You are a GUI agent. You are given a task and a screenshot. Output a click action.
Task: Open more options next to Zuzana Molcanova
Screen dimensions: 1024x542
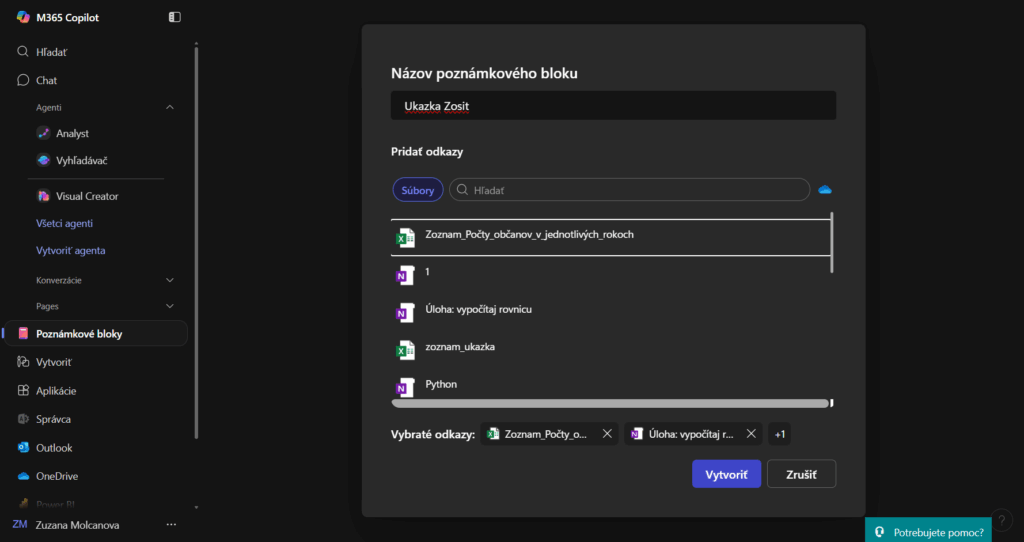pyautogui.click(x=171, y=524)
